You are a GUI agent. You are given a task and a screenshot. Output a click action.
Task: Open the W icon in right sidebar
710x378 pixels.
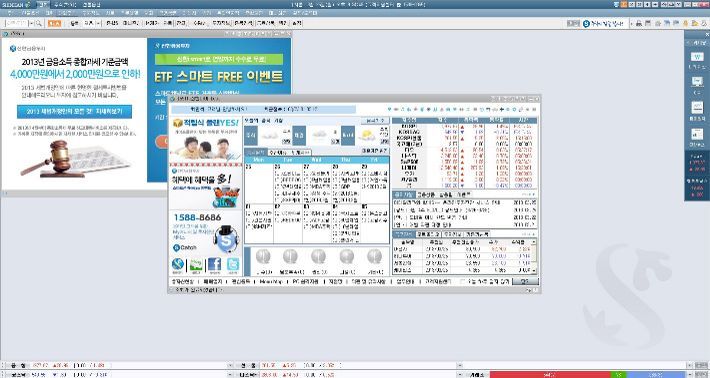click(696, 57)
